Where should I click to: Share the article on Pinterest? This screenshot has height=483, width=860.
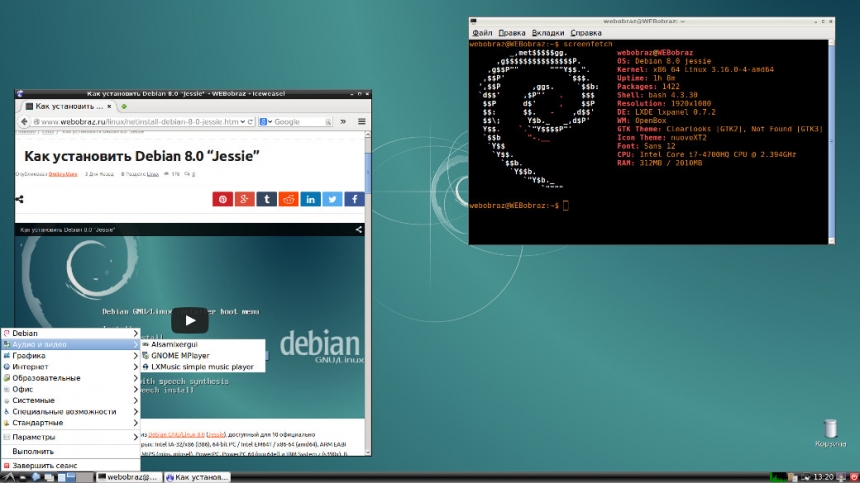[x=223, y=199]
